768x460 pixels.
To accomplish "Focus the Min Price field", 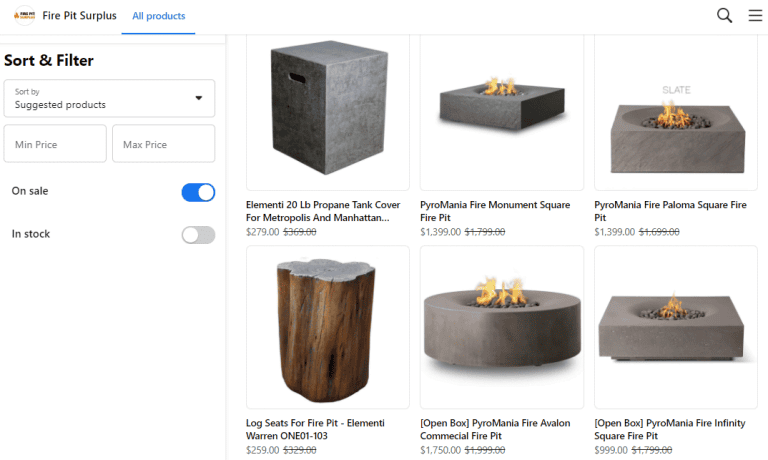I will tap(55, 144).
